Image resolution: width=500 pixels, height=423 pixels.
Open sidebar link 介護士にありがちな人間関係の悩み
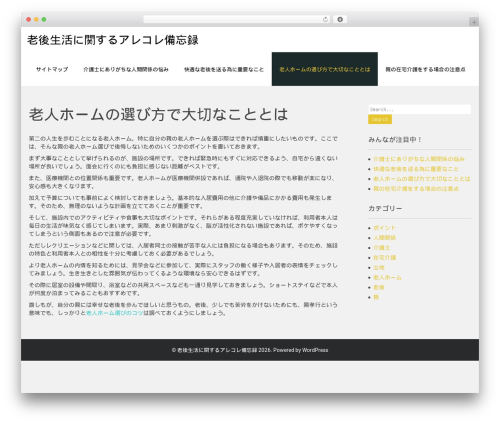pos(419,159)
